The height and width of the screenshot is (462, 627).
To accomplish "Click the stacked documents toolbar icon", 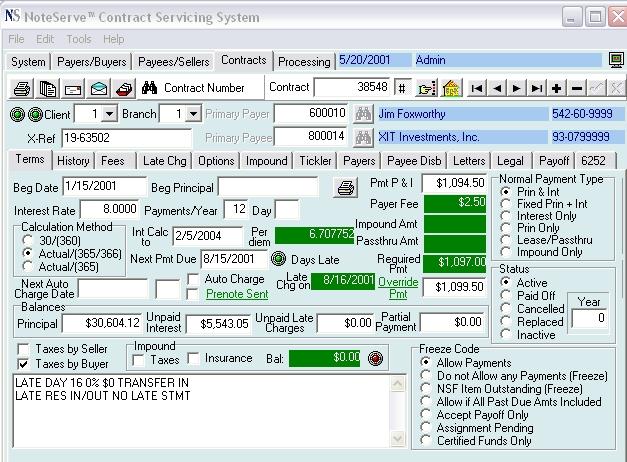I will click(47, 88).
